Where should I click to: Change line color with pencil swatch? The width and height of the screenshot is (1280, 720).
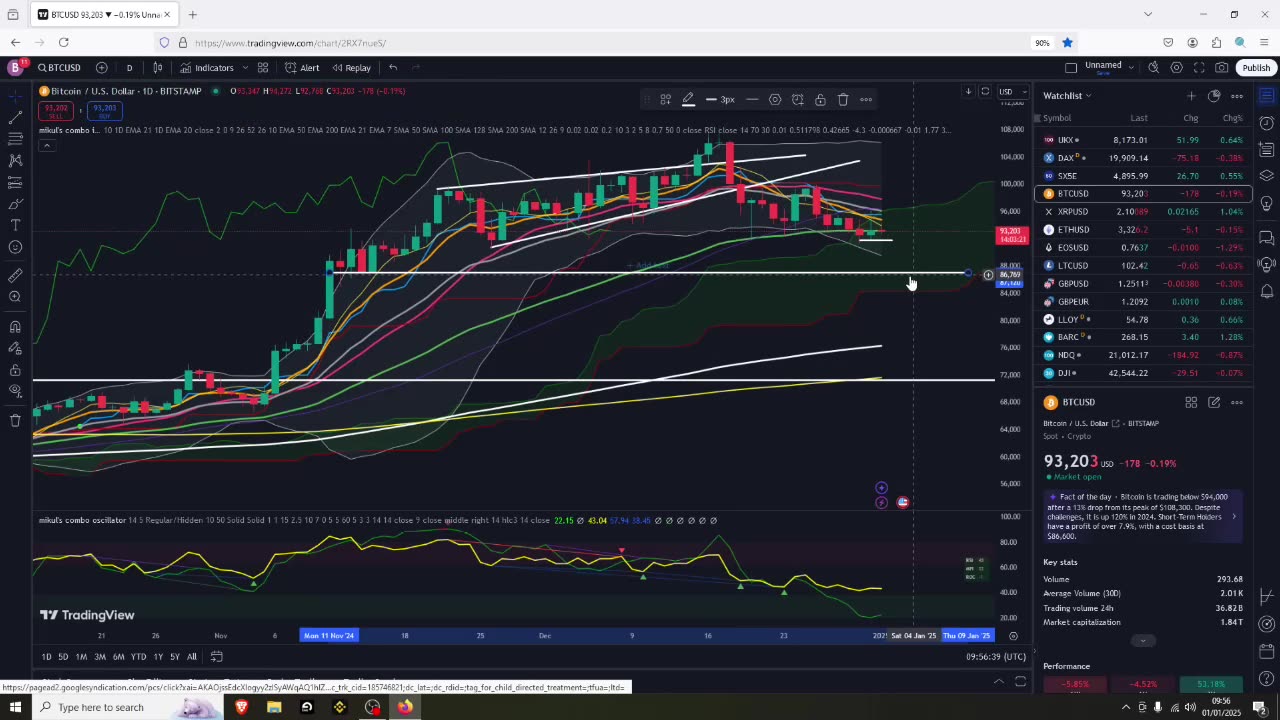point(688,99)
